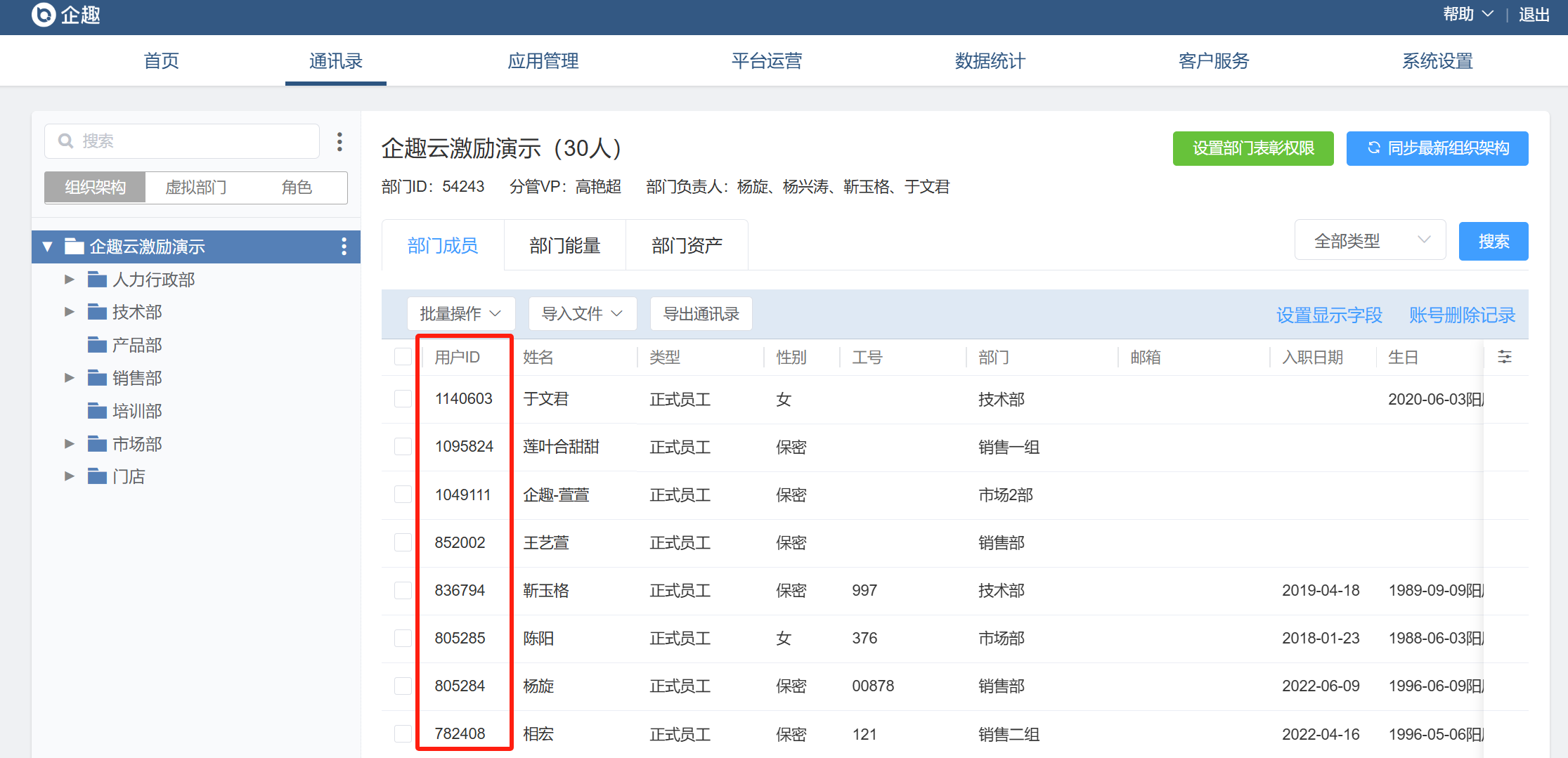Toggle the select-all checkbox in table header

[403, 357]
